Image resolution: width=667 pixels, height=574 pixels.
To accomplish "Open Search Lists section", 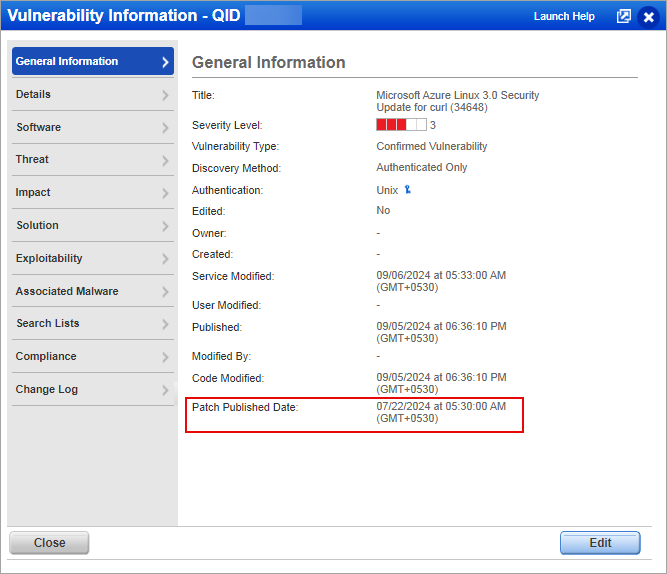I will pos(93,323).
